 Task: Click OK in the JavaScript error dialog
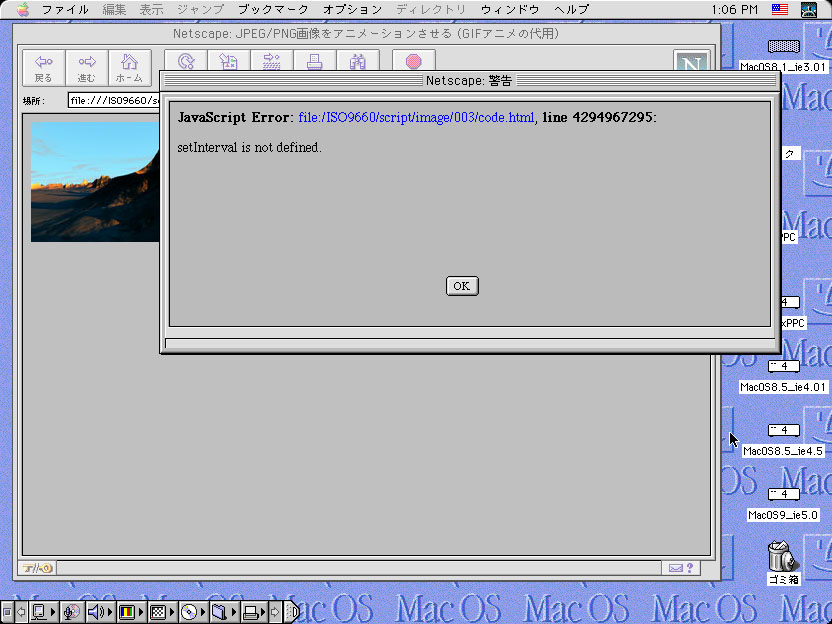click(x=462, y=286)
